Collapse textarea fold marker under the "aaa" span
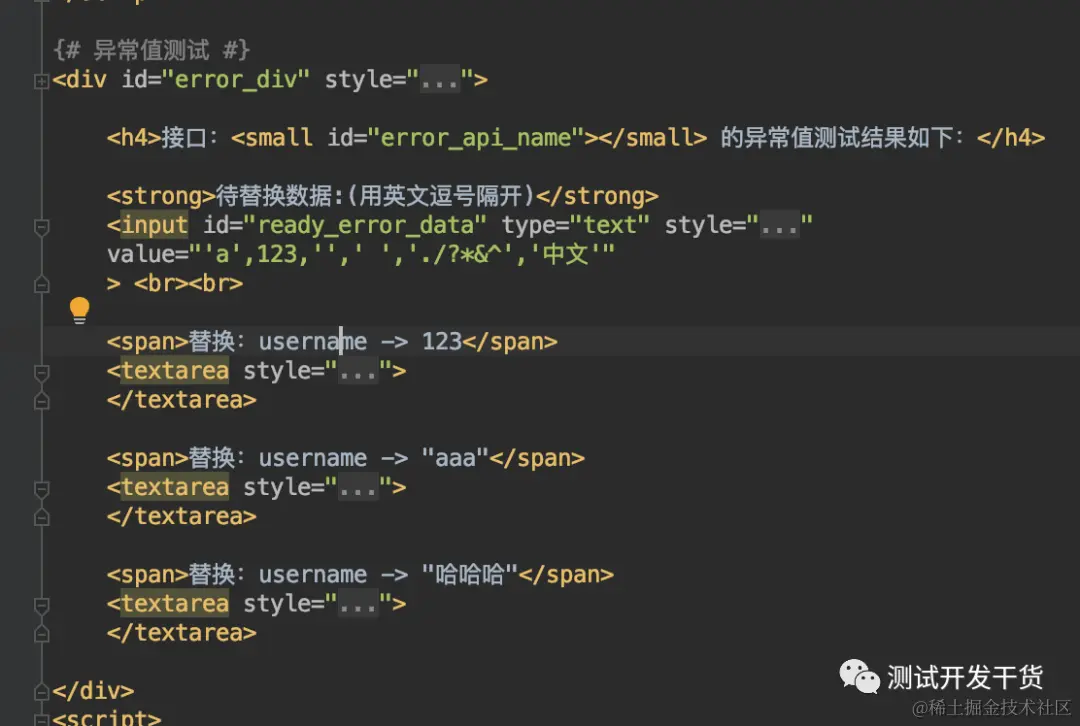The height and width of the screenshot is (726, 1080). click(41, 489)
